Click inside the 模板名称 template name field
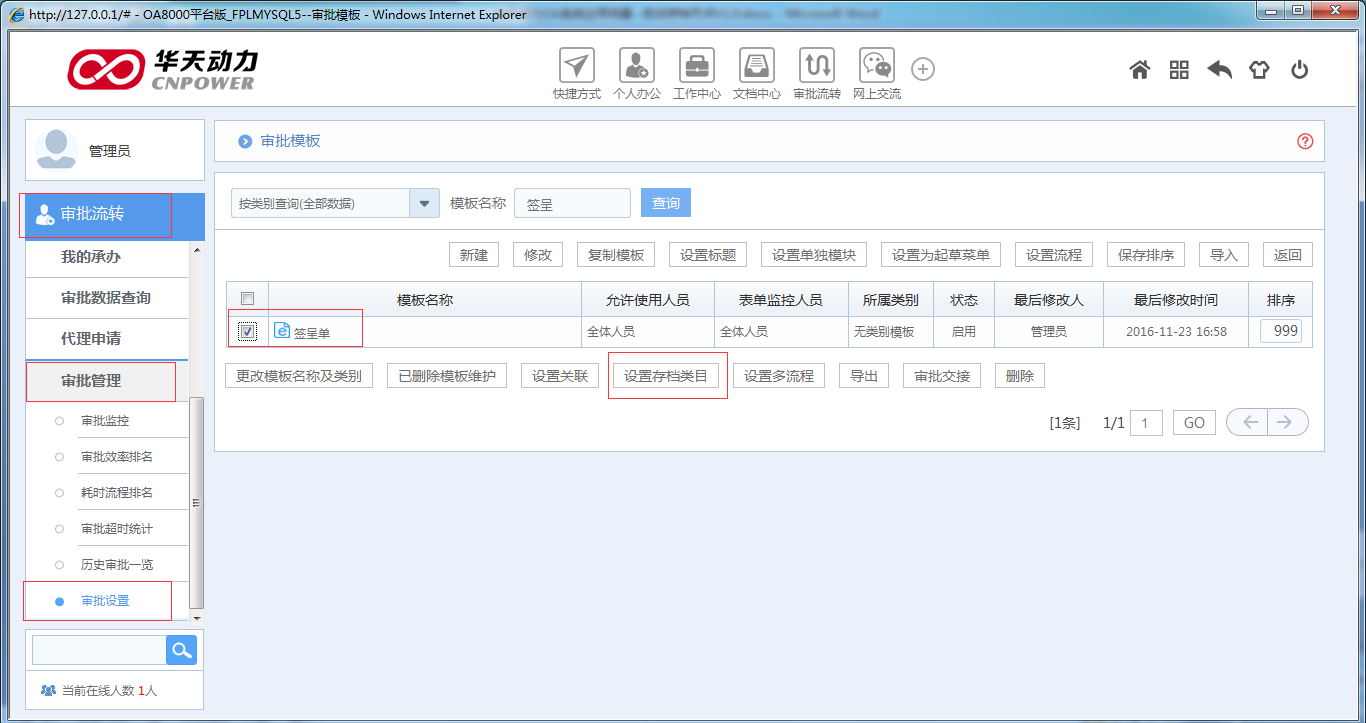This screenshot has width=1366, height=723. [571, 202]
